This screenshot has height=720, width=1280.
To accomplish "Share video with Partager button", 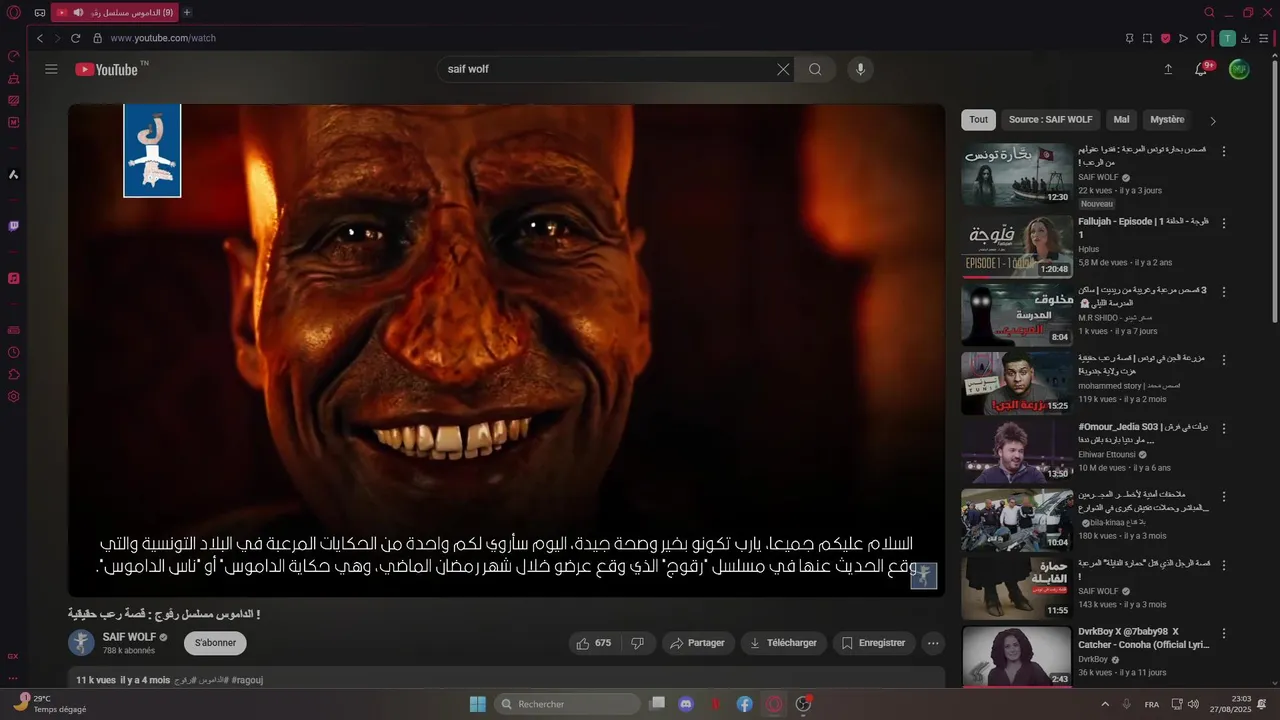I will 698,643.
